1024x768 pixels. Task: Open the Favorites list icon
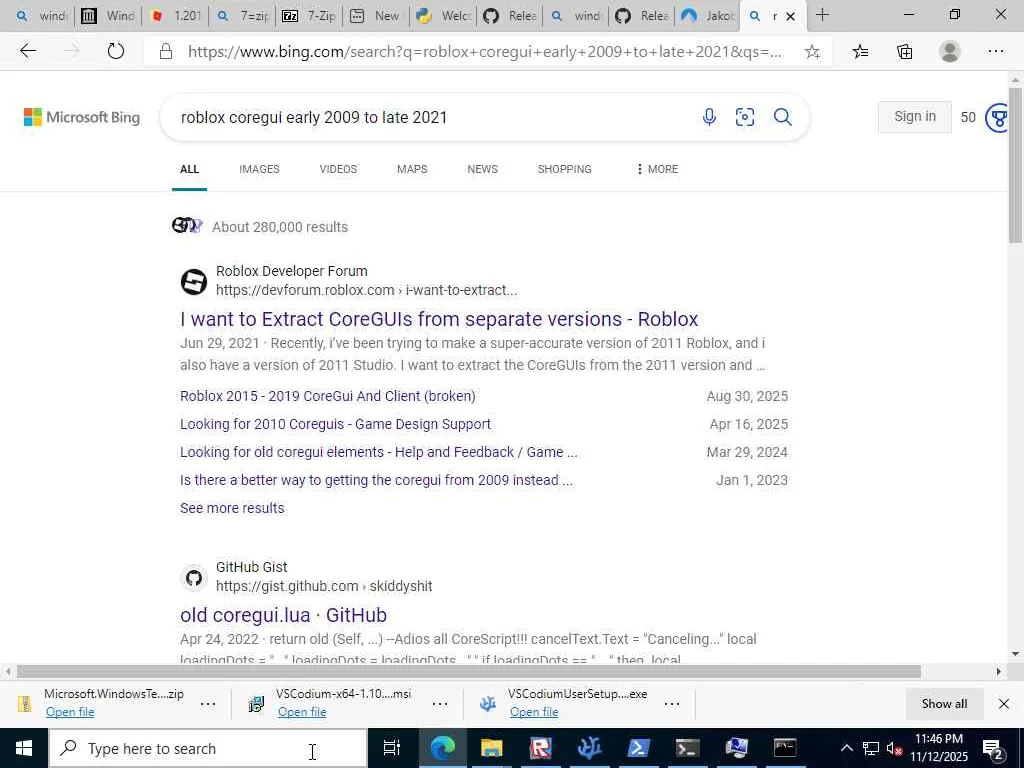coord(860,52)
